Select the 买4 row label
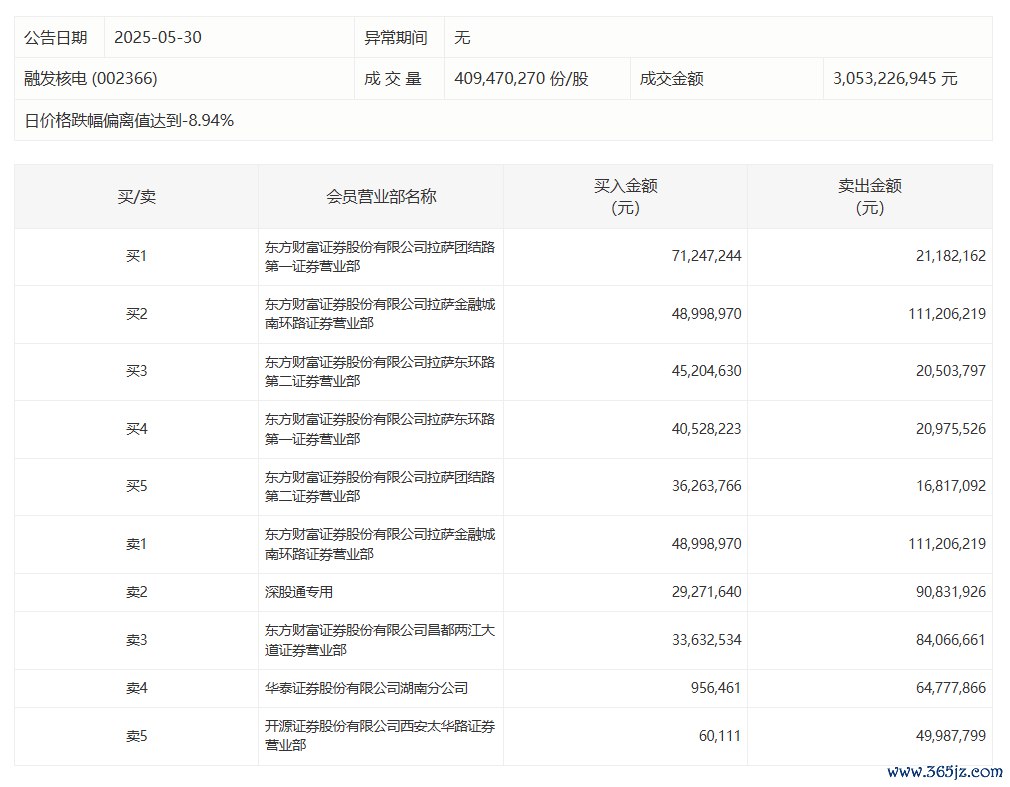The image size is (1010, 787). [x=137, y=429]
